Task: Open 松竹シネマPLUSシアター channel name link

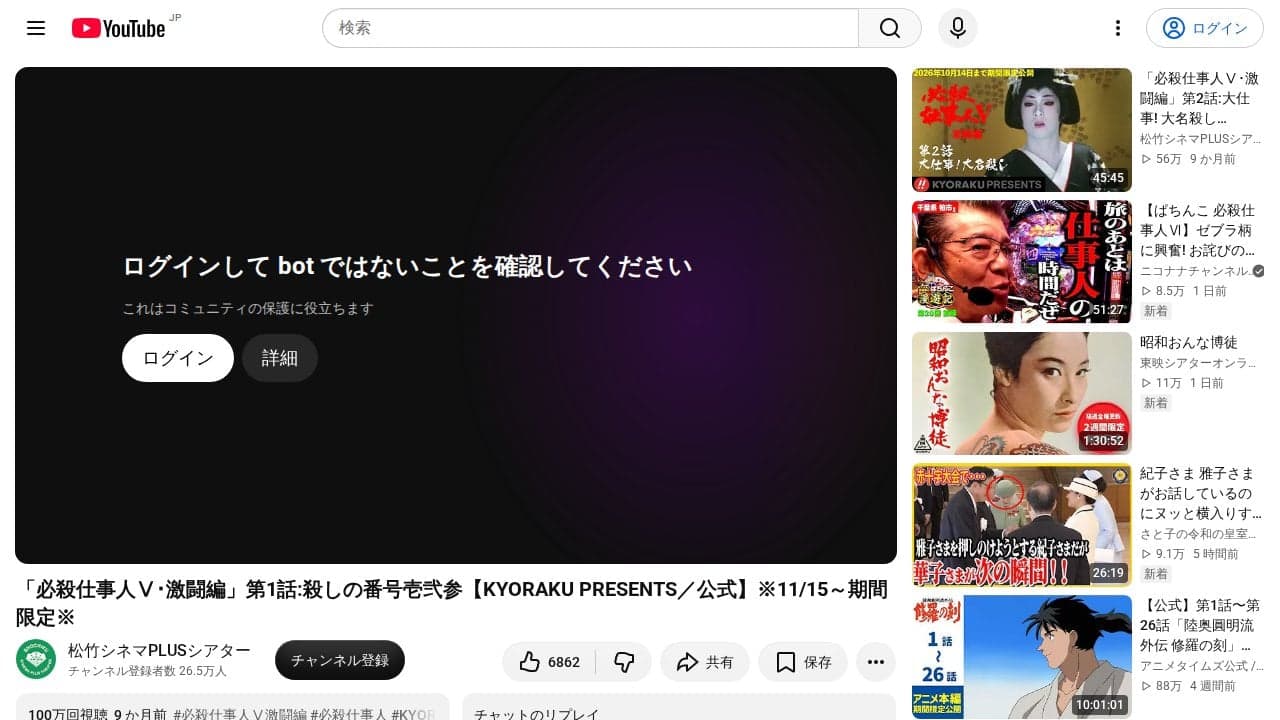Action: coord(159,651)
